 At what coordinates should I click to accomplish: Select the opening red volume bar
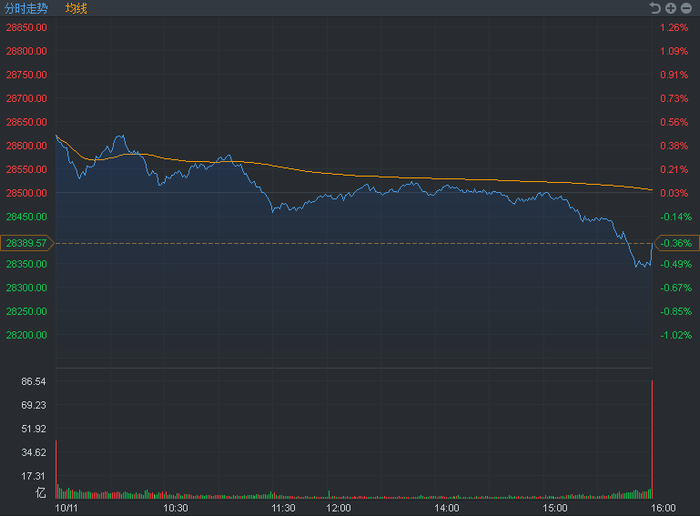click(56, 468)
